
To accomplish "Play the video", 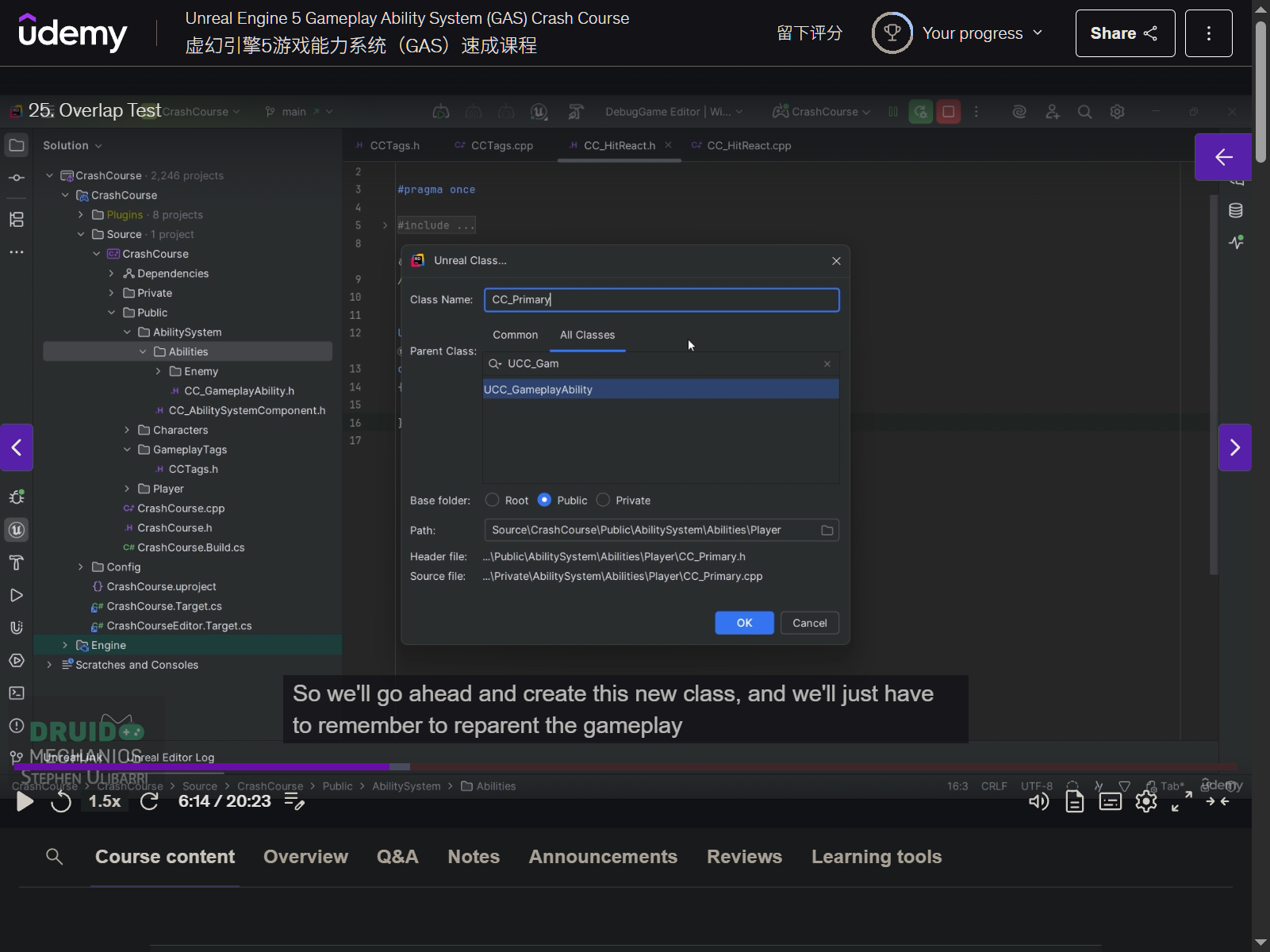I will [25, 801].
